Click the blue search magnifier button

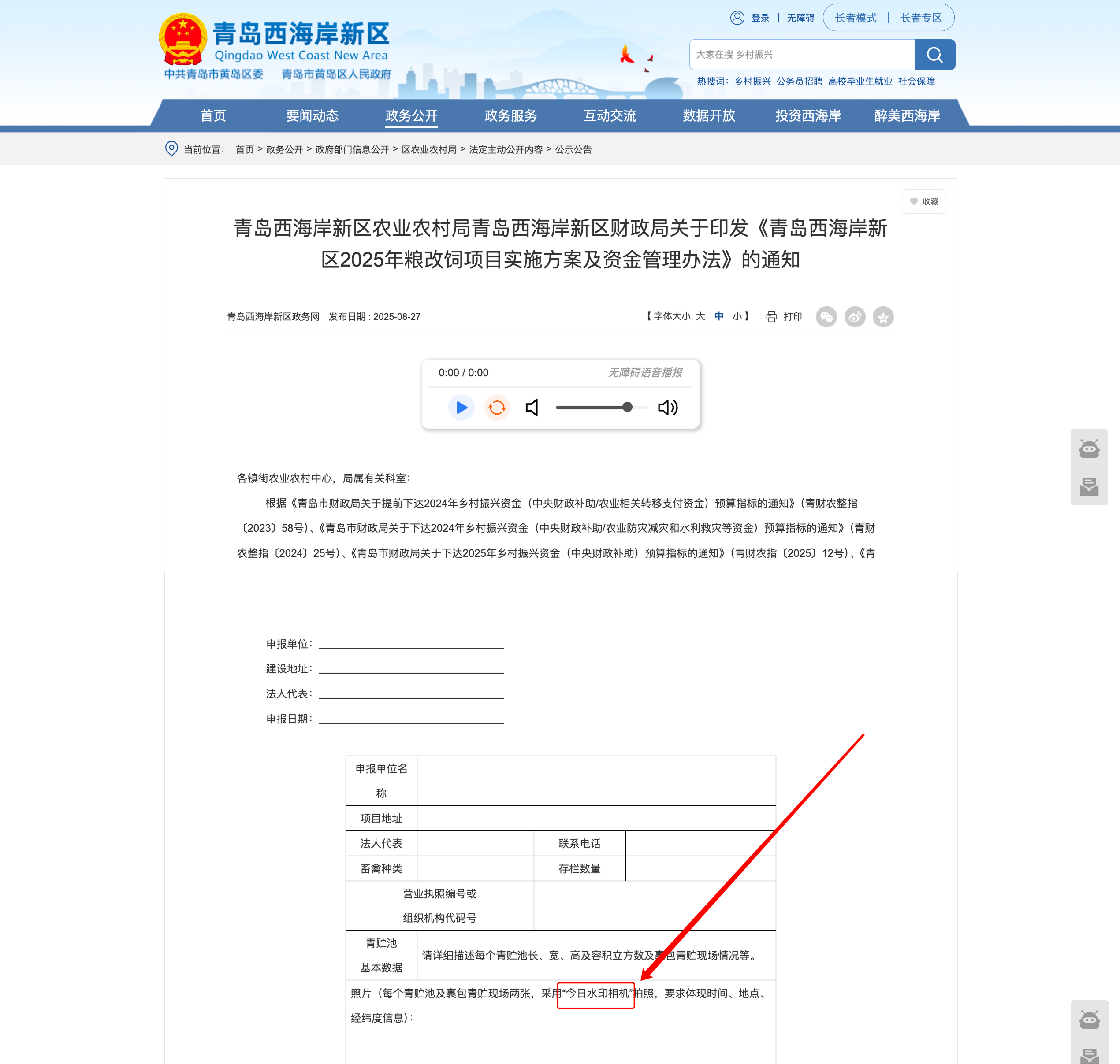(934, 55)
